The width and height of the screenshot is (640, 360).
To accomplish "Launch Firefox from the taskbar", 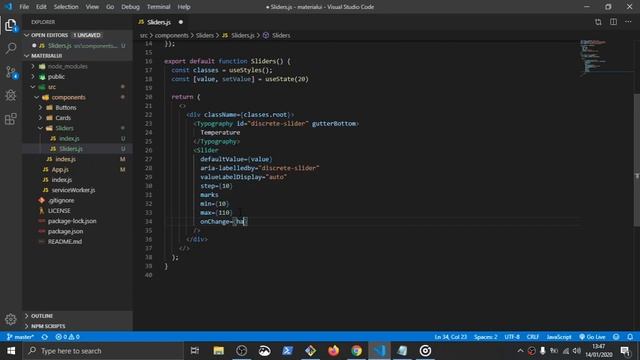I will 333,351.
